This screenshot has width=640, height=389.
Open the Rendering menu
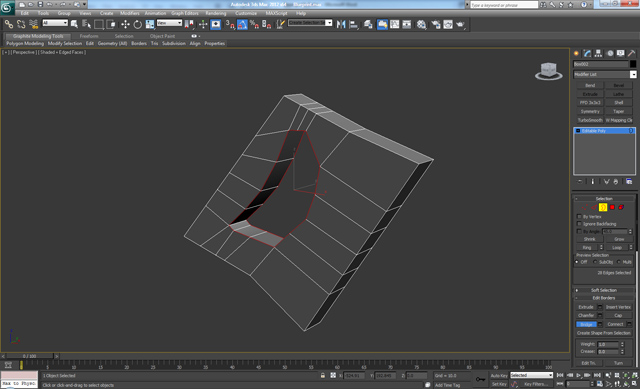pos(216,13)
